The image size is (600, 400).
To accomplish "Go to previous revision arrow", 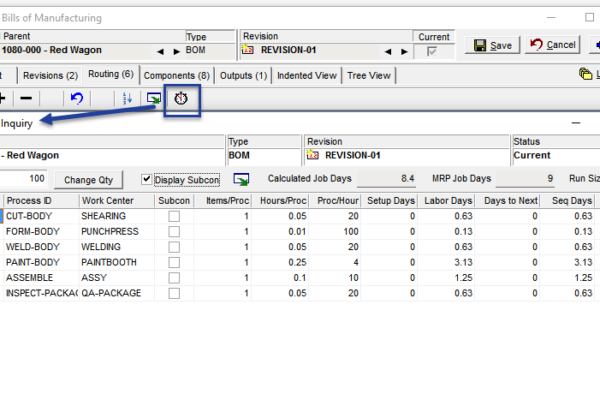I will tap(388, 51).
